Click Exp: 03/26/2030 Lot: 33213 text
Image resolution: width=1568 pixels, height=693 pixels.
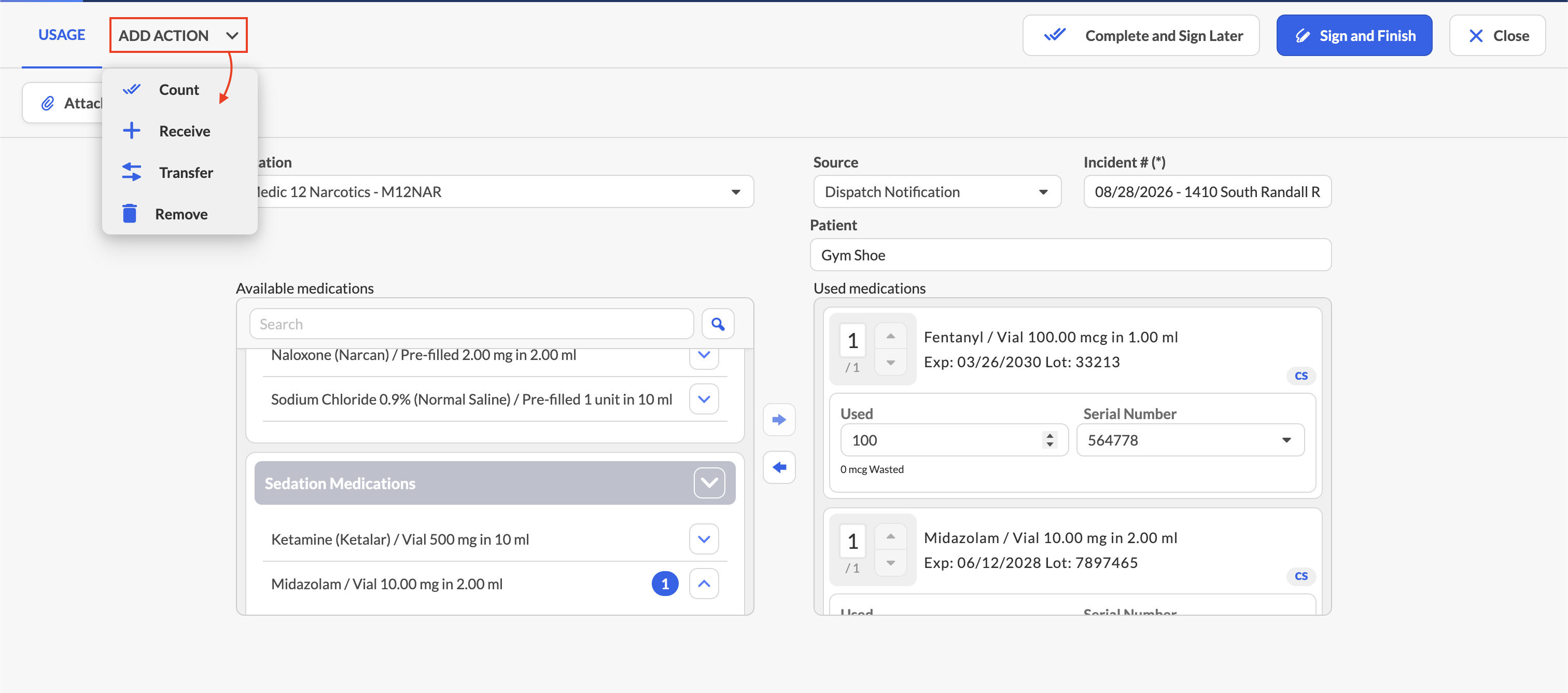[x=1021, y=362]
